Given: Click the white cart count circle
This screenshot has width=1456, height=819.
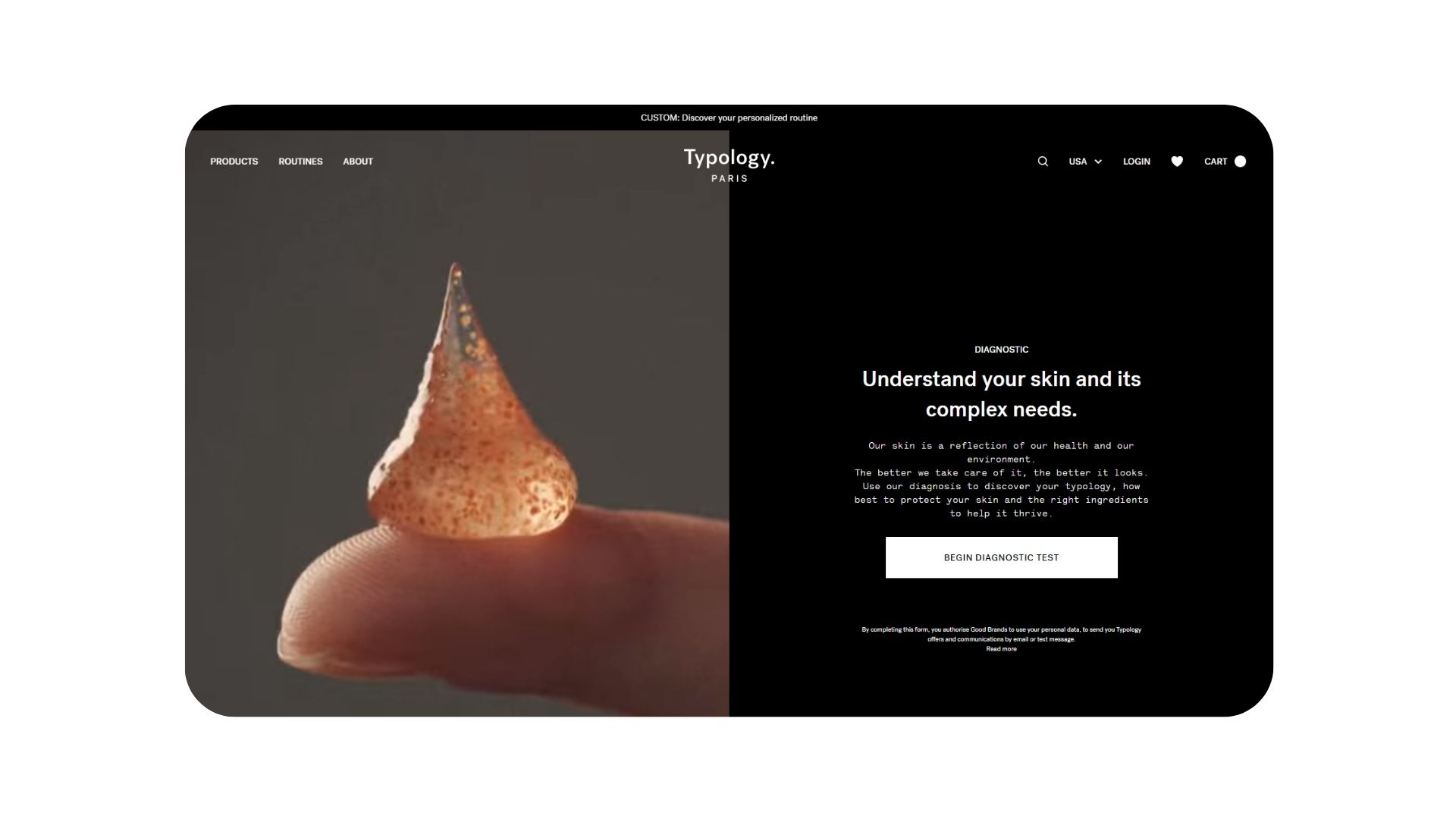Looking at the screenshot, I should pos(1240,162).
